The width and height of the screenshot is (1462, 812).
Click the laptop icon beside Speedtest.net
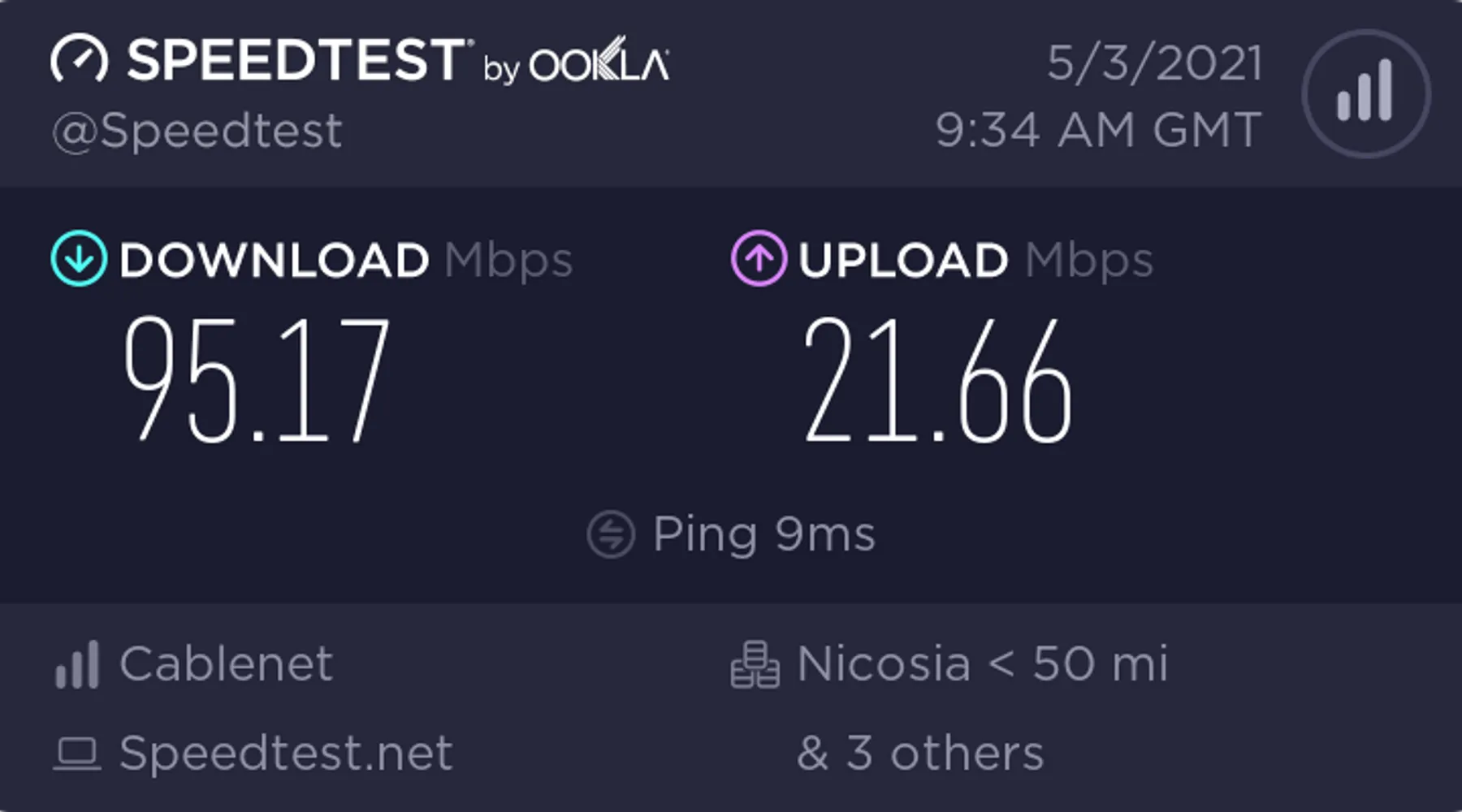click(x=77, y=754)
